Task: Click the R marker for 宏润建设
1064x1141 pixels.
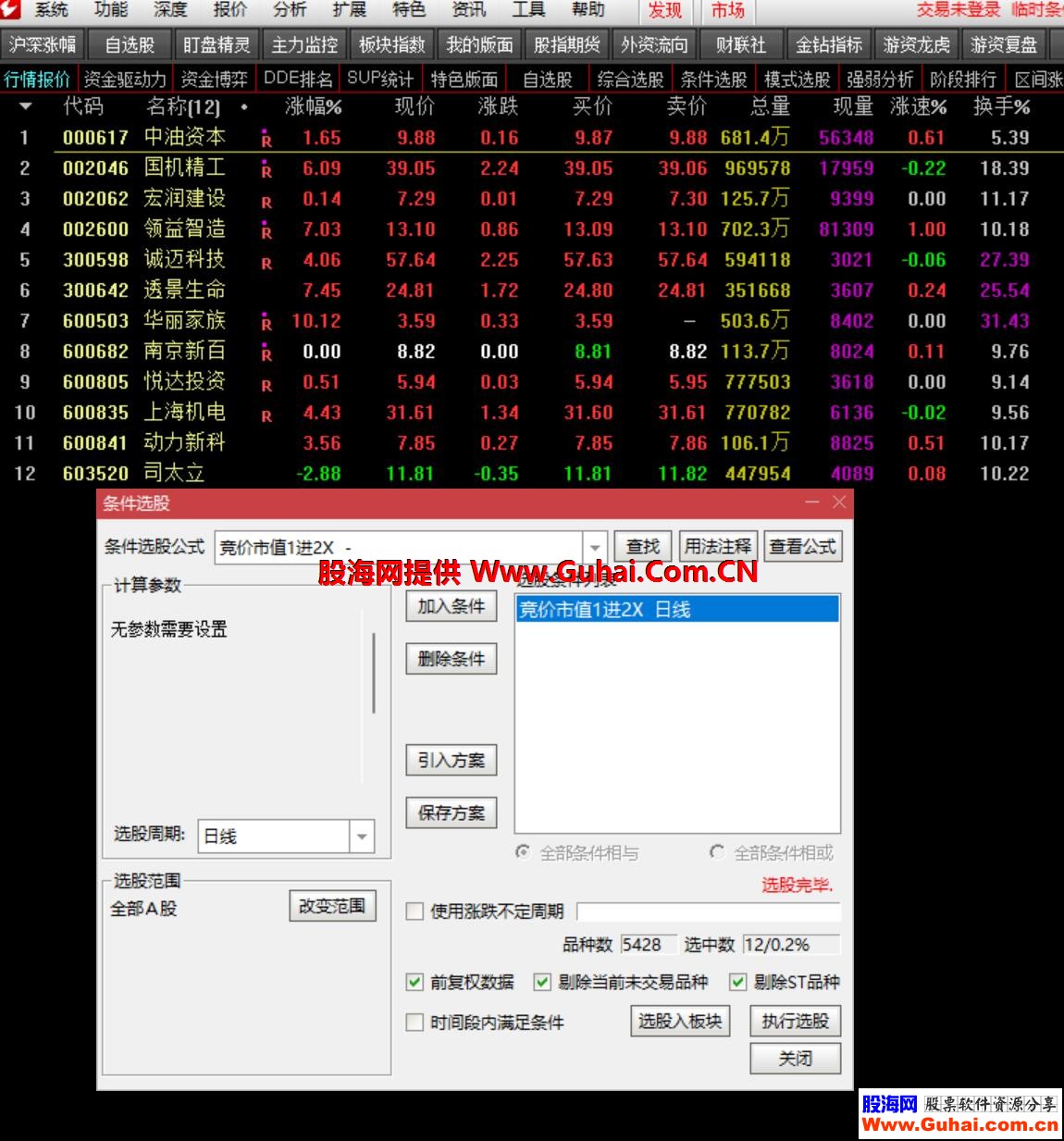Action: click(x=266, y=202)
